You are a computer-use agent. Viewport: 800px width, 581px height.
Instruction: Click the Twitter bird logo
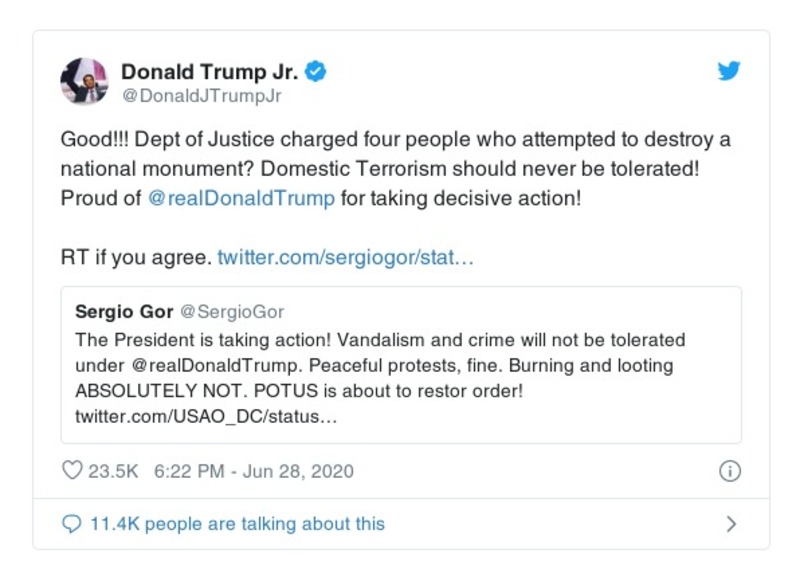pyautogui.click(x=730, y=71)
